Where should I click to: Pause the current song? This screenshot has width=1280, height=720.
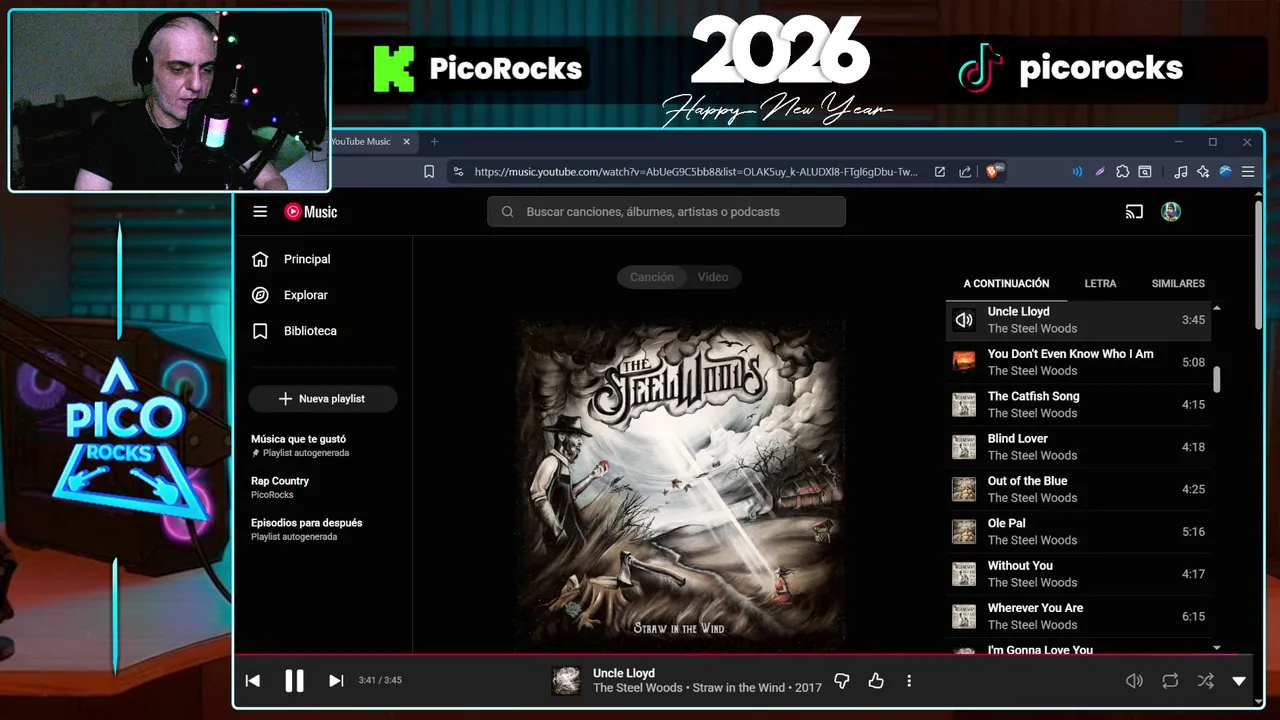point(294,681)
